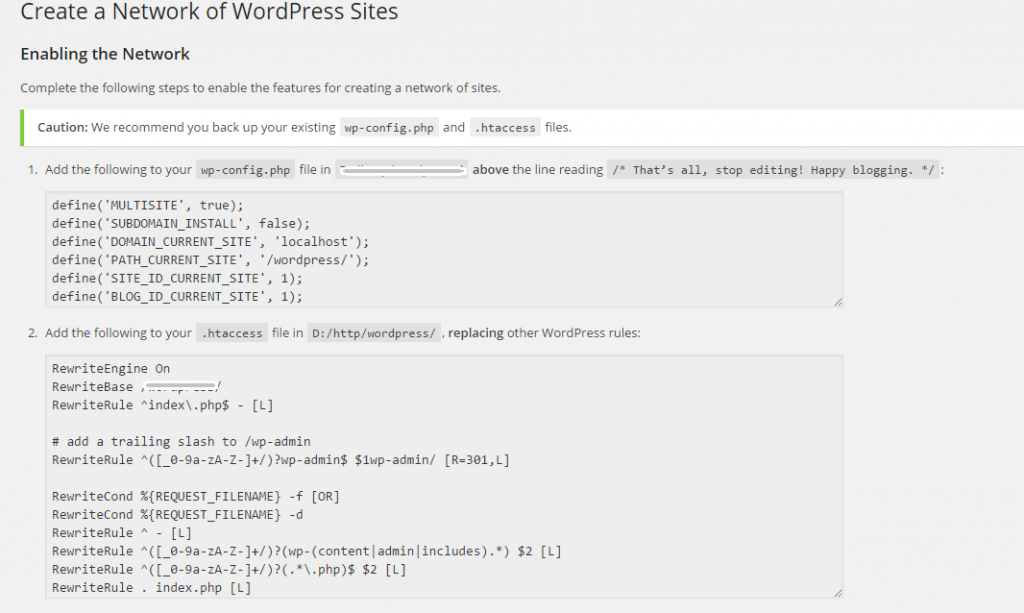The height and width of the screenshot is (613, 1024).
Task: Click the 'Create a Network of WordPress Sites' heading
Action: click(209, 13)
